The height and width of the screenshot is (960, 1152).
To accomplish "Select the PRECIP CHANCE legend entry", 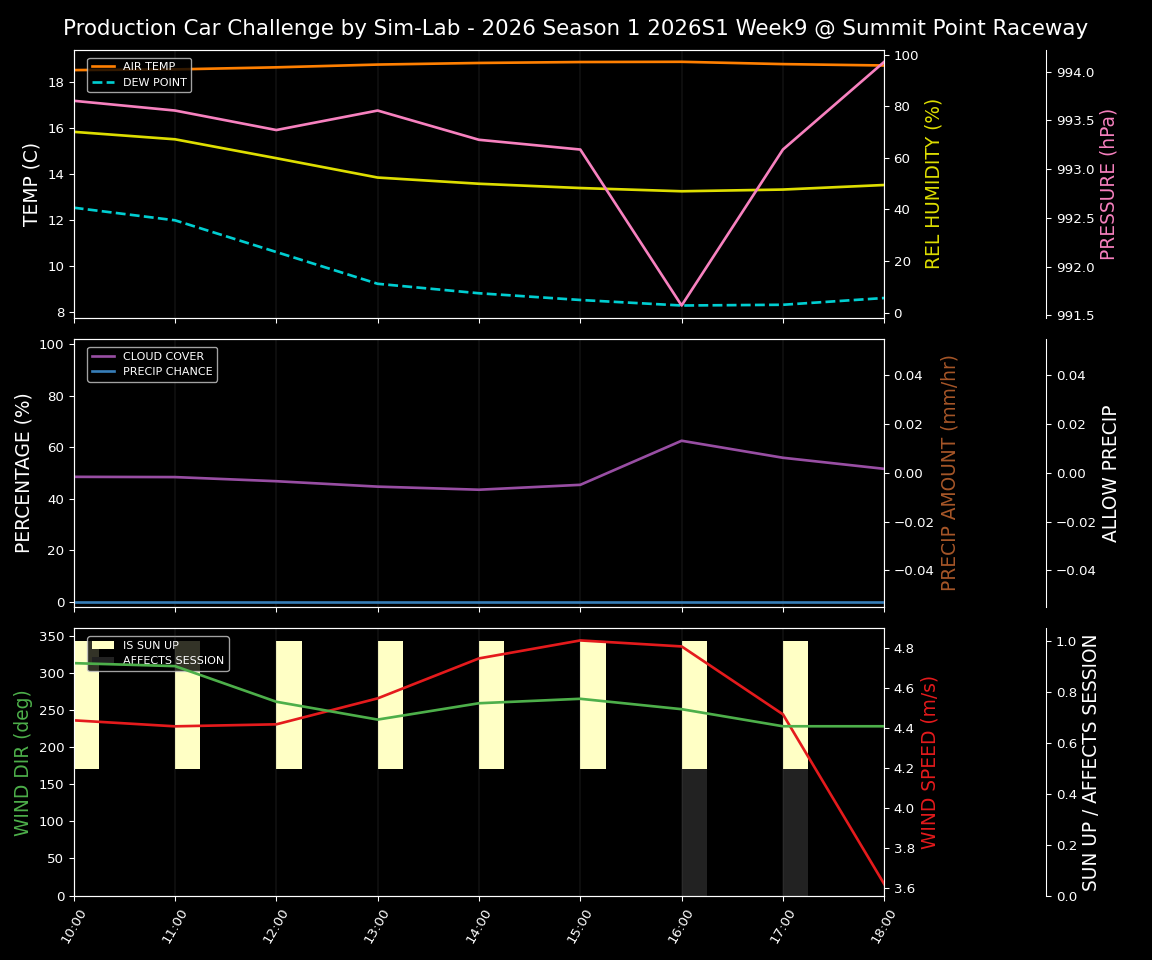I will pyautogui.click(x=162, y=370).
